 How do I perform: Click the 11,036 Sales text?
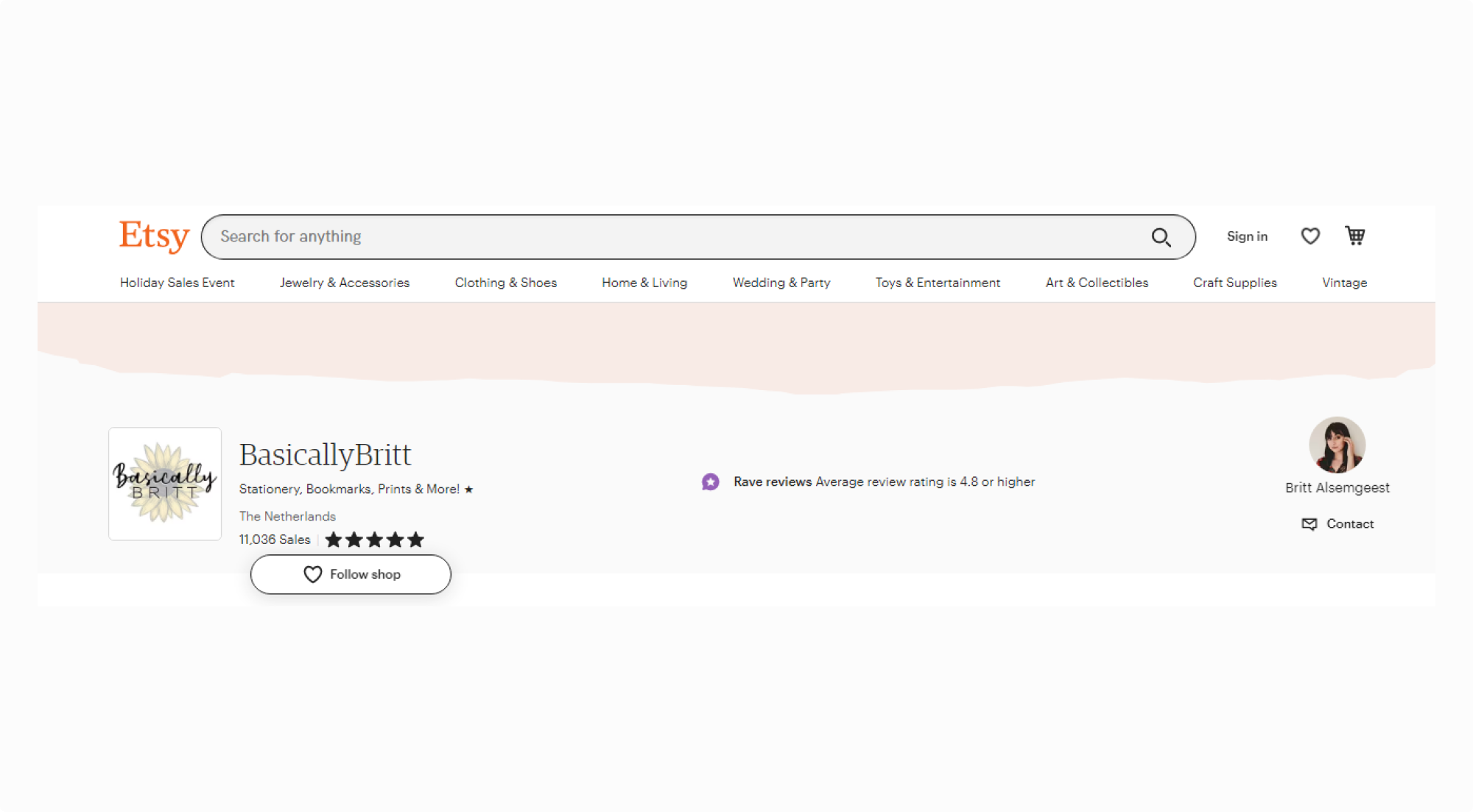pyautogui.click(x=275, y=540)
